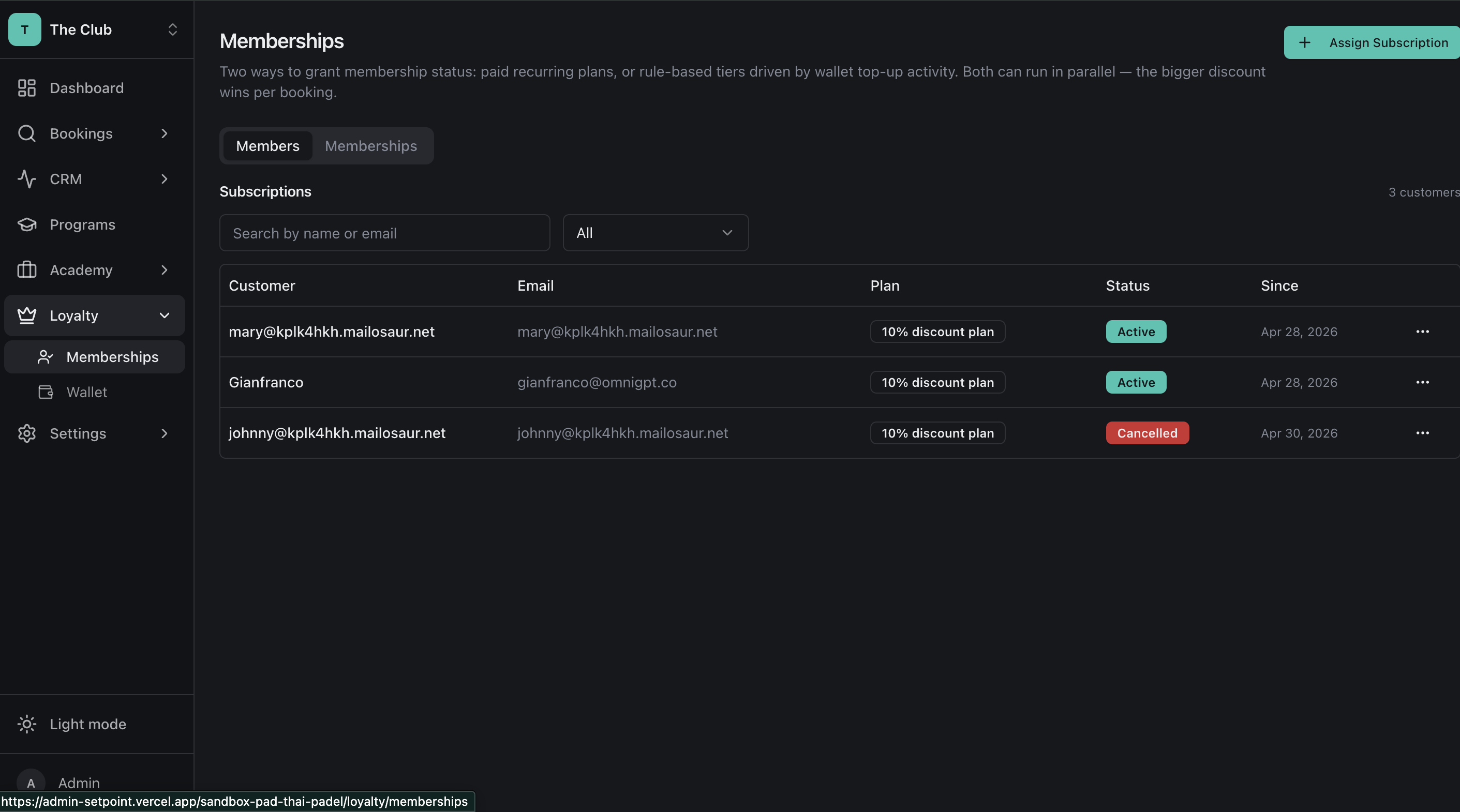Expand the Bookings submenu chevron

coord(165,133)
